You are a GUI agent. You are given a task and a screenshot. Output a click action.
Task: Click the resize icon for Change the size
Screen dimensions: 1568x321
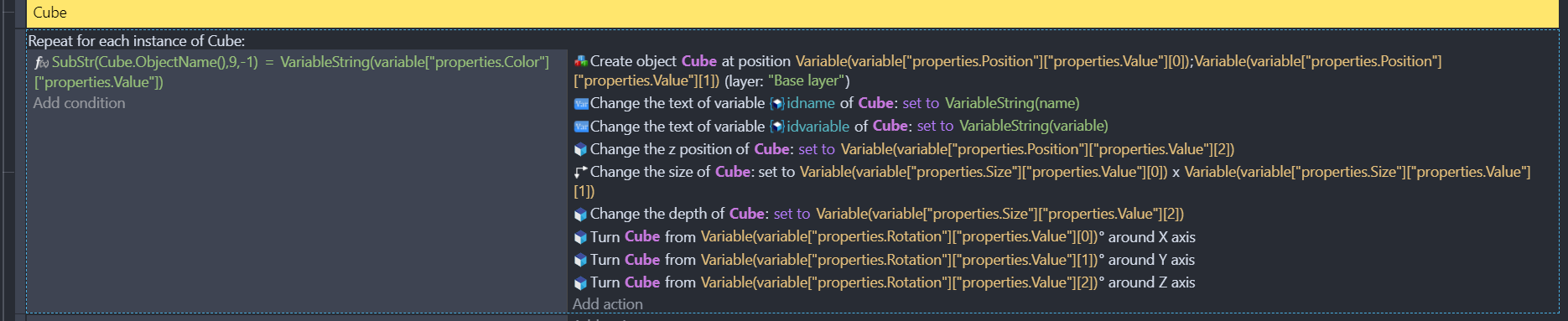click(x=580, y=172)
